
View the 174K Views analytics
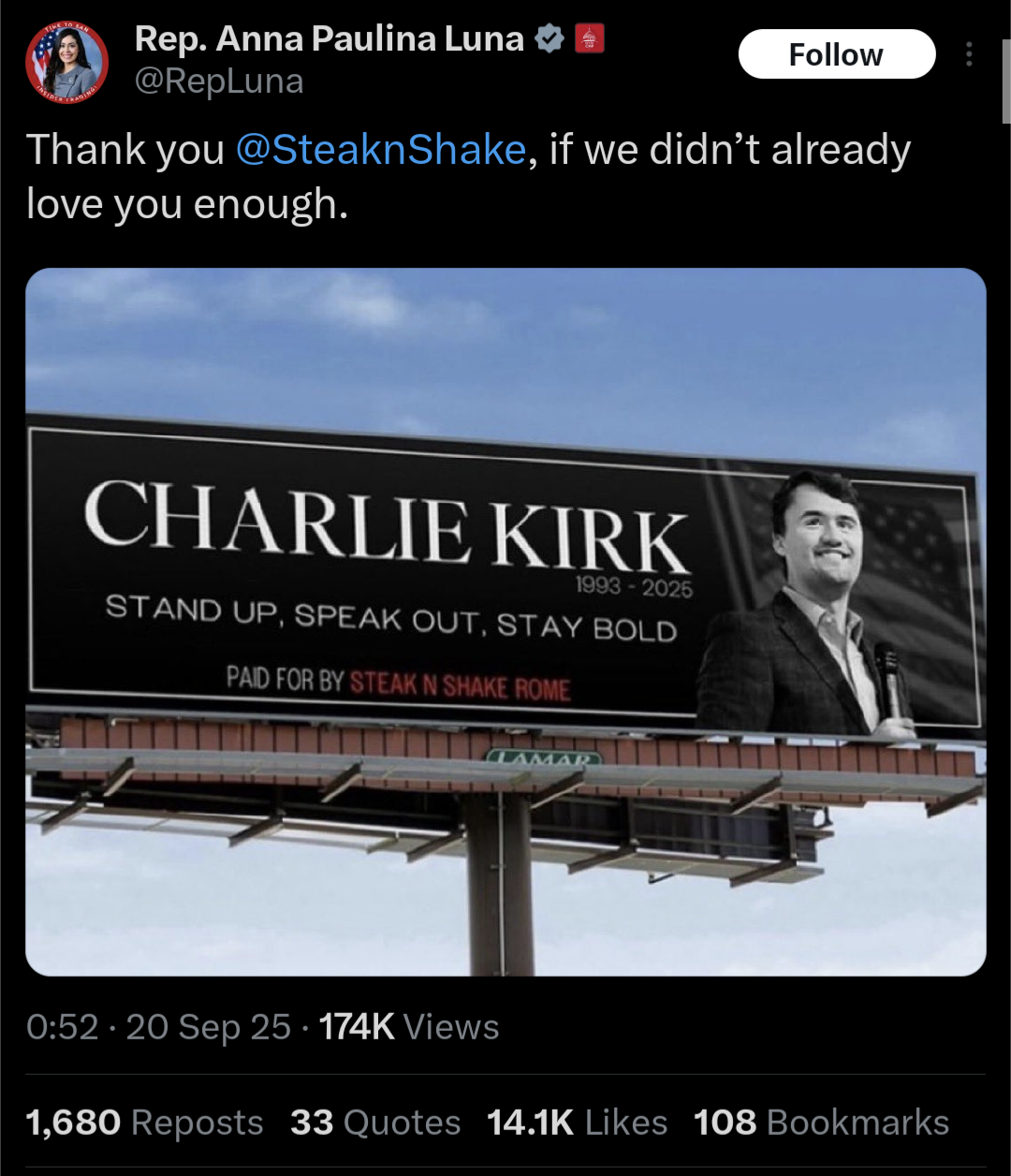click(x=409, y=1027)
